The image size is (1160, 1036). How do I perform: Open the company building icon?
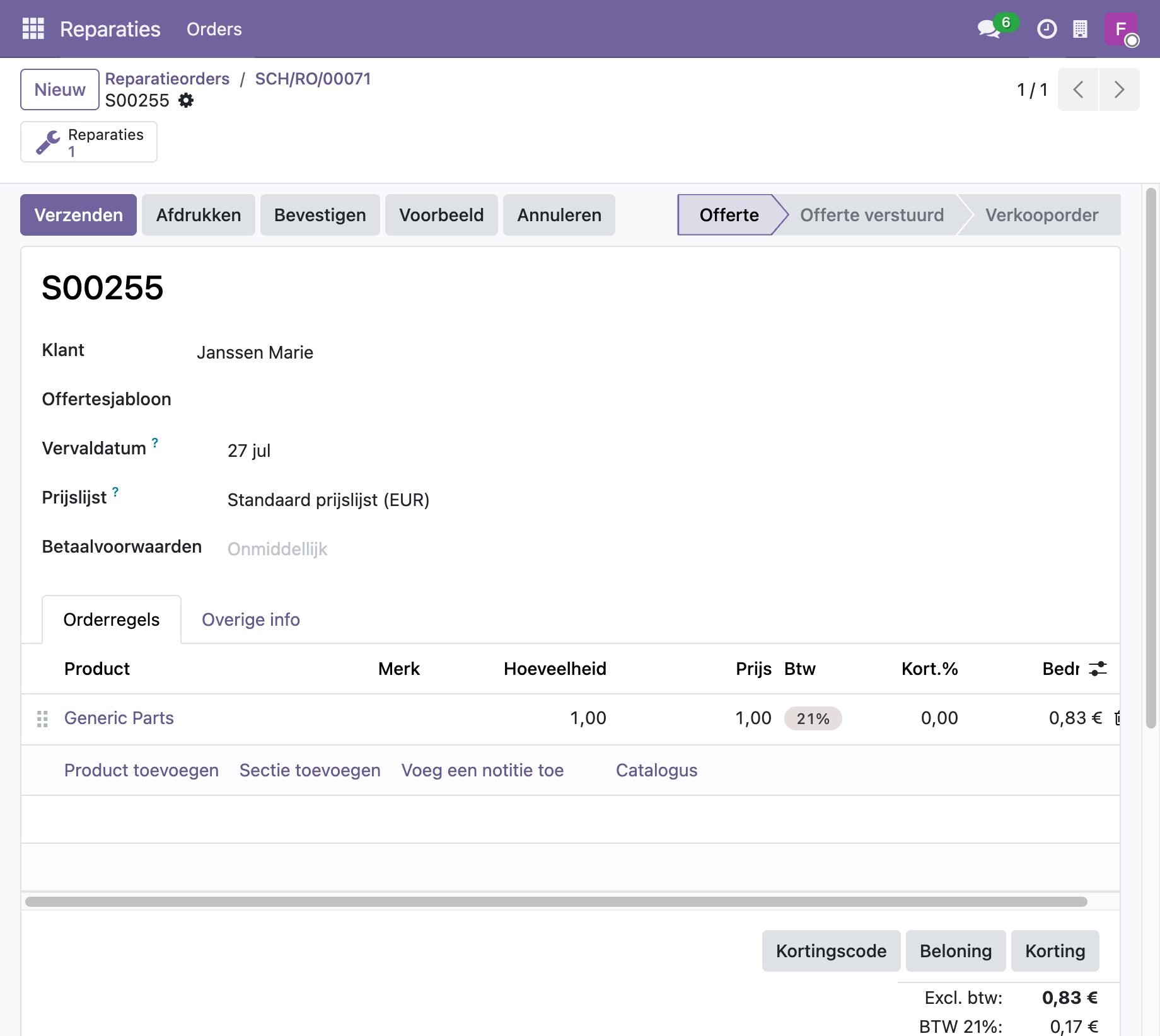[x=1081, y=29]
